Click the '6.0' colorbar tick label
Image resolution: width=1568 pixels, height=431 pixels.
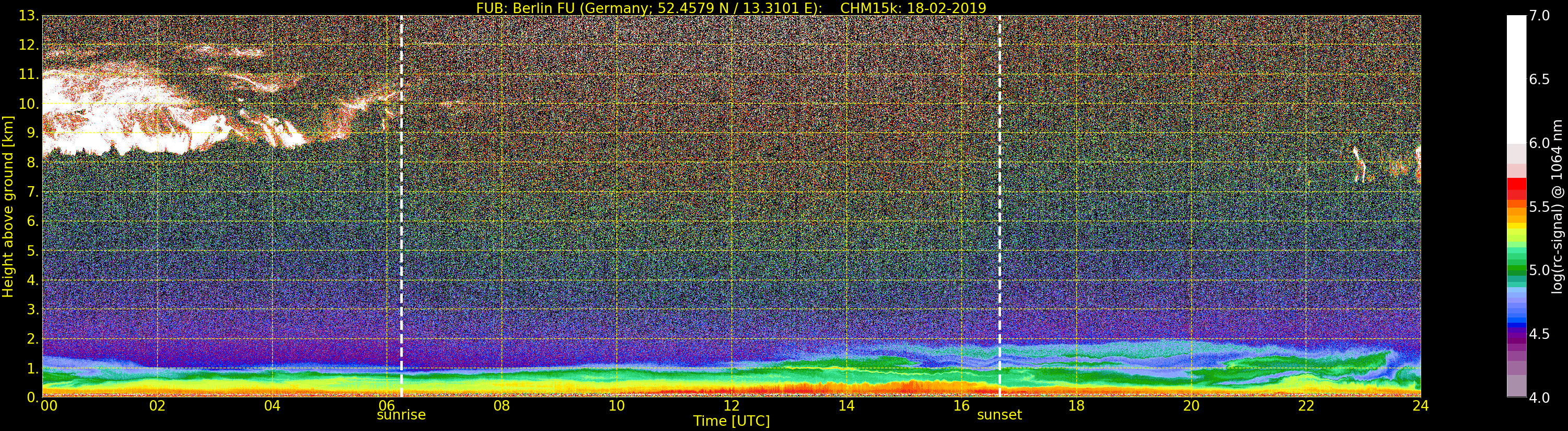(1539, 143)
